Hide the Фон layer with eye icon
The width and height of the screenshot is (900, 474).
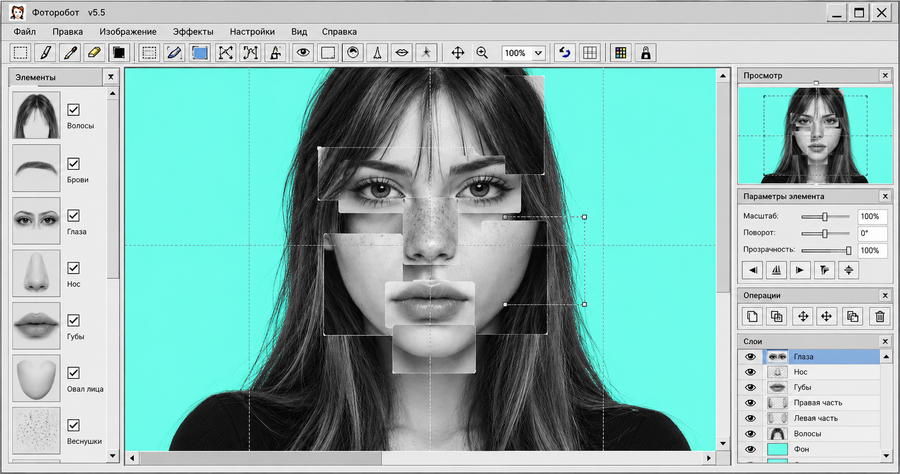(750, 449)
